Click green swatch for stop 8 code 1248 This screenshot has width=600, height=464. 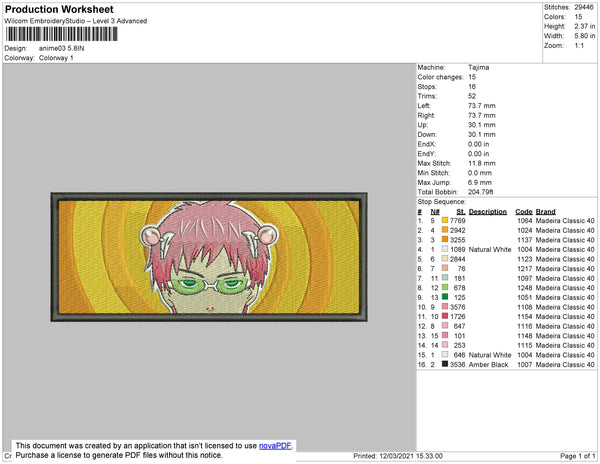click(445, 287)
